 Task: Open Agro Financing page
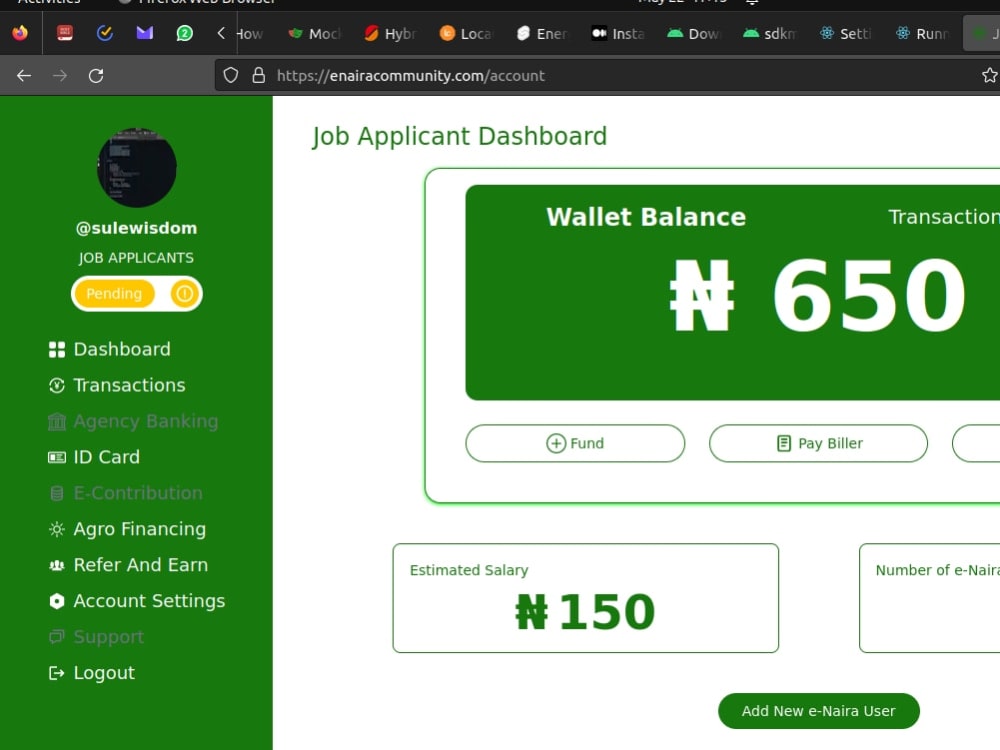coord(127,529)
